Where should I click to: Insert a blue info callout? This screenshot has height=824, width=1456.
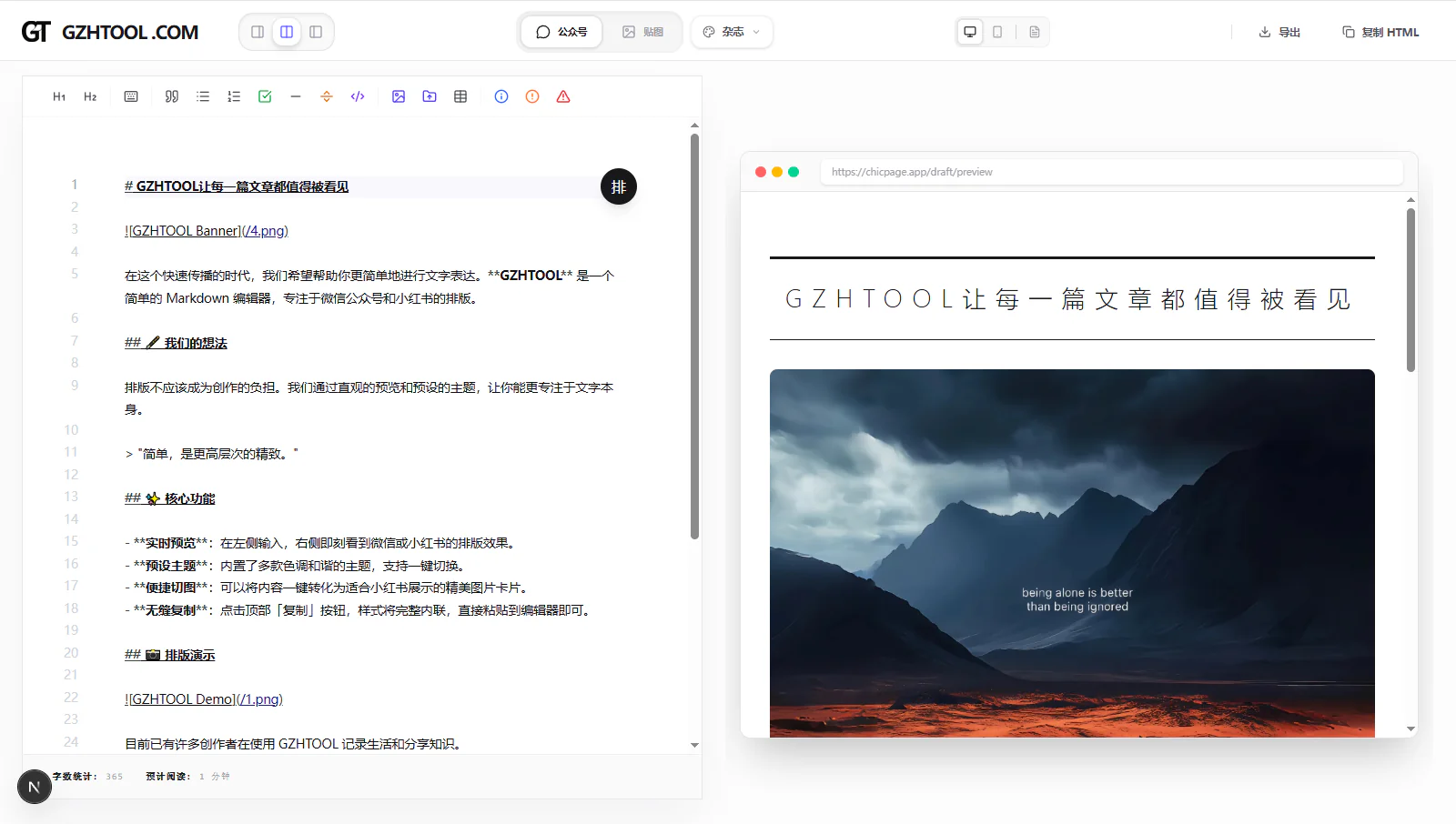[x=501, y=96]
